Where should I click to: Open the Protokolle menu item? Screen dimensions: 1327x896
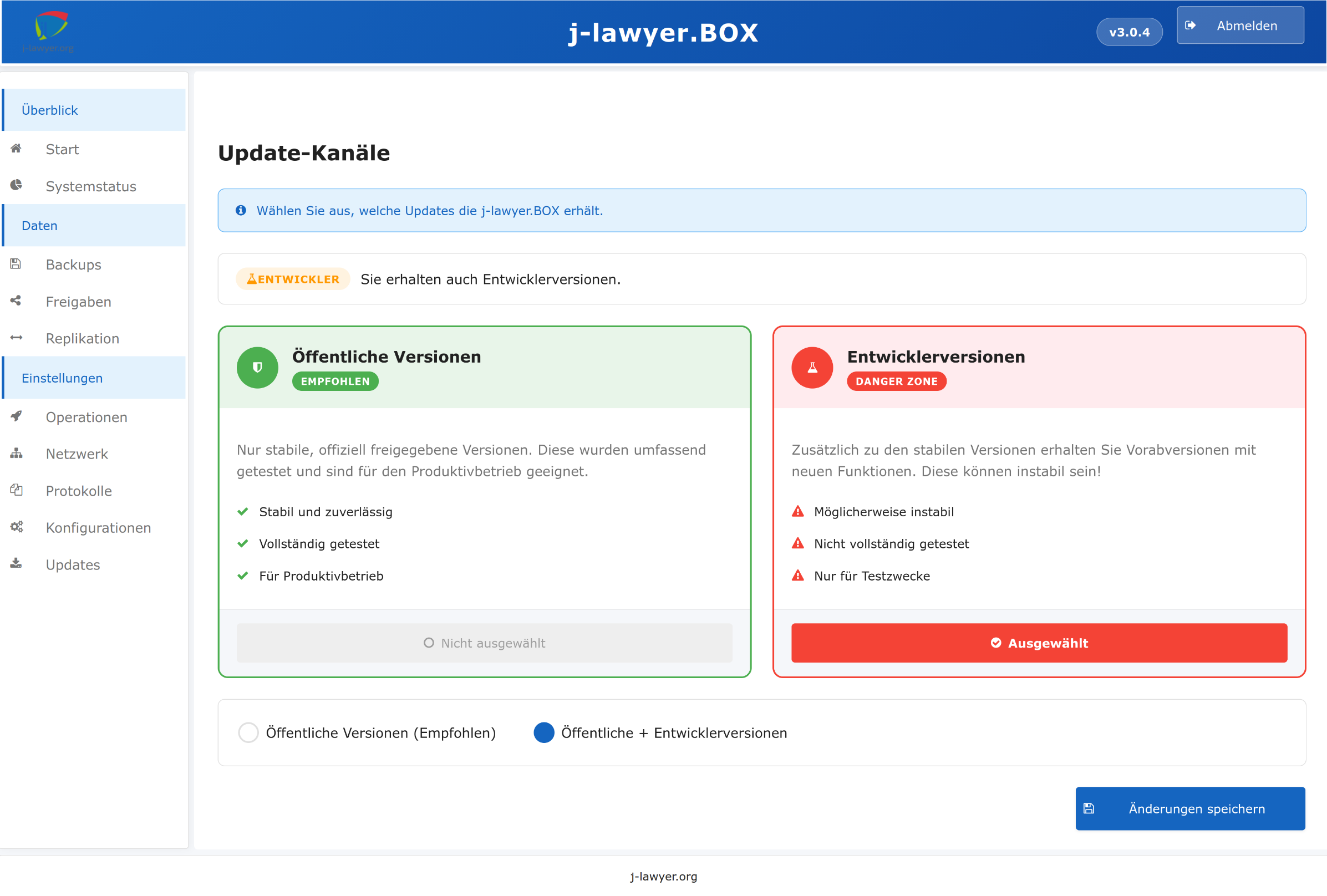(x=79, y=491)
